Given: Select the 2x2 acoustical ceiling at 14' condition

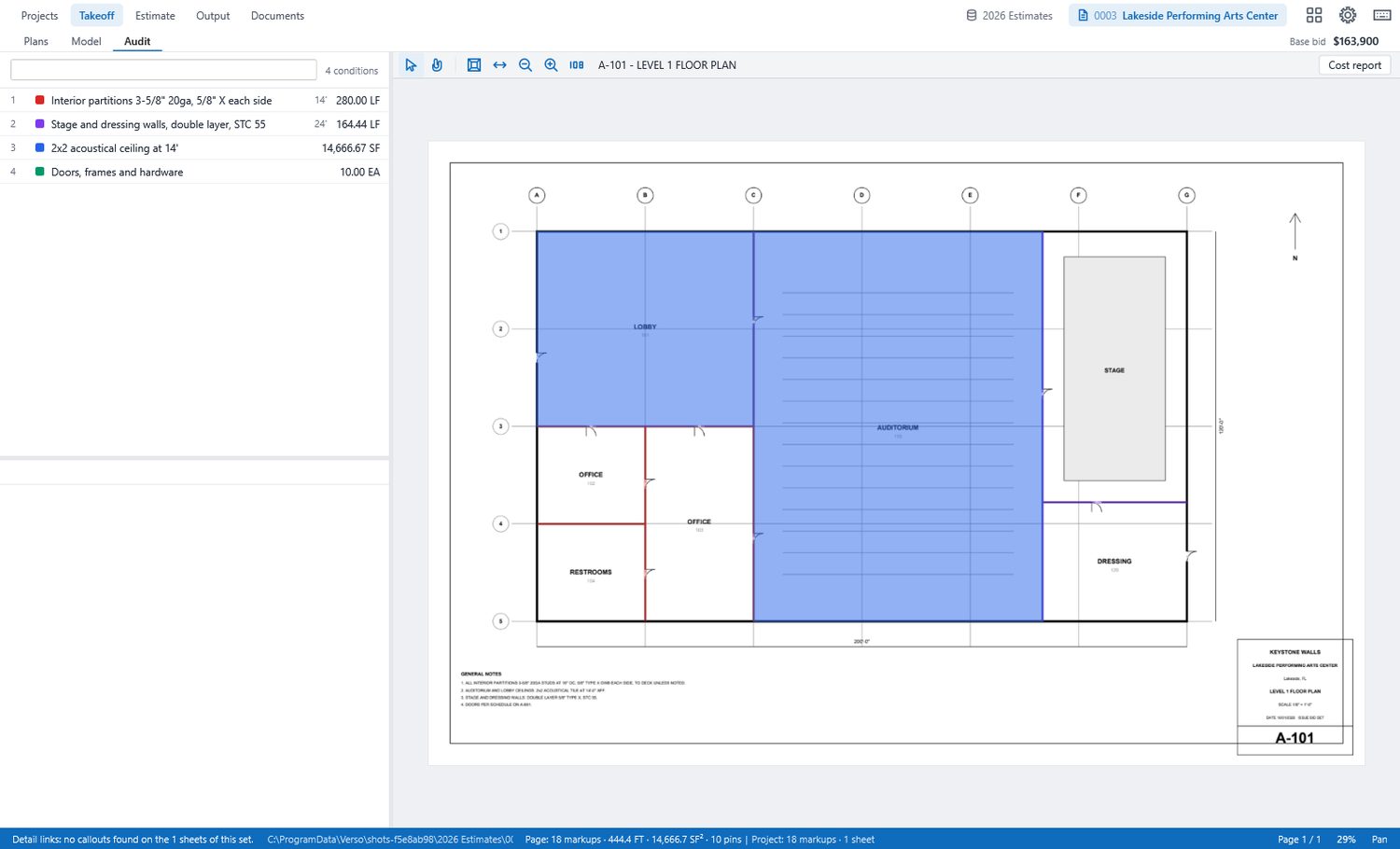Looking at the screenshot, I should [x=194, y=148].
